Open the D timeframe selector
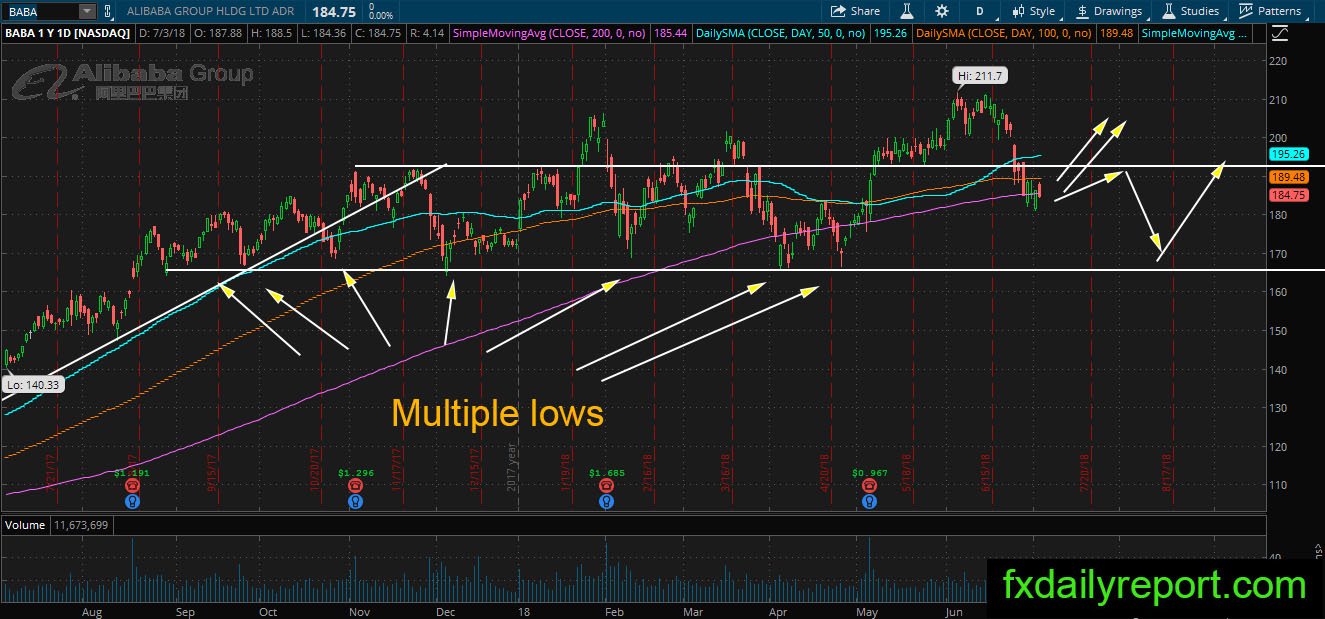 pos(980,11)
